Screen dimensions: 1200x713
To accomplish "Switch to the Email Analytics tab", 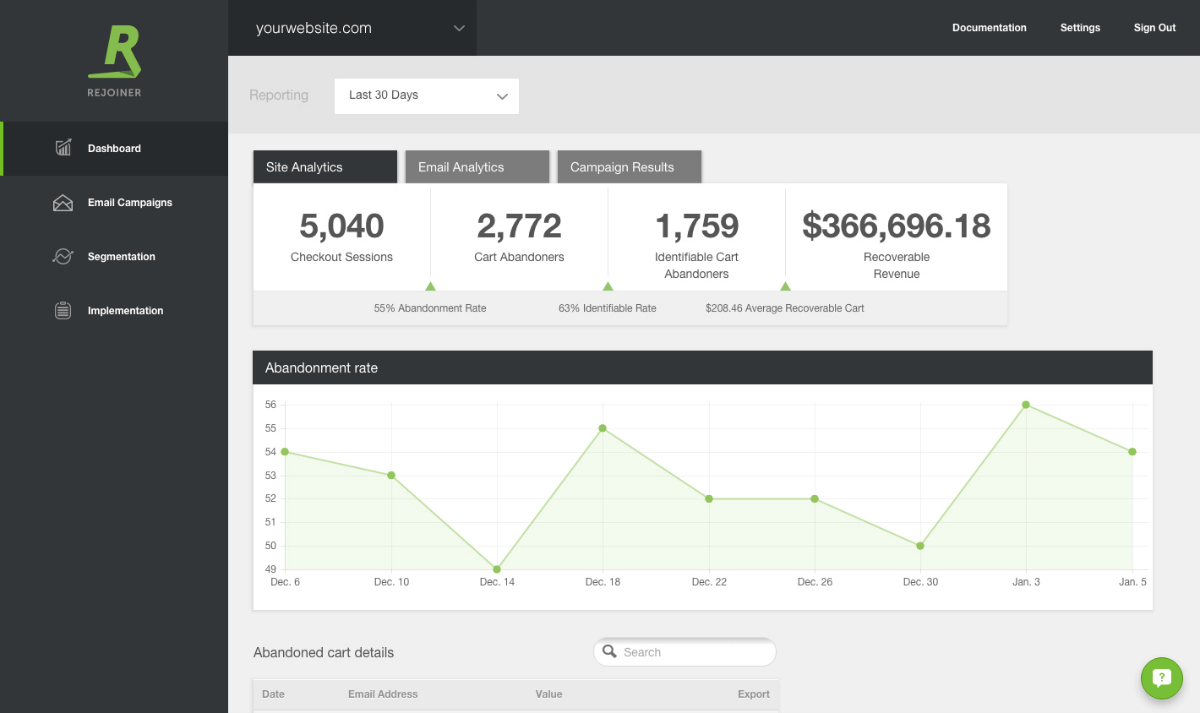I will 477,166.
